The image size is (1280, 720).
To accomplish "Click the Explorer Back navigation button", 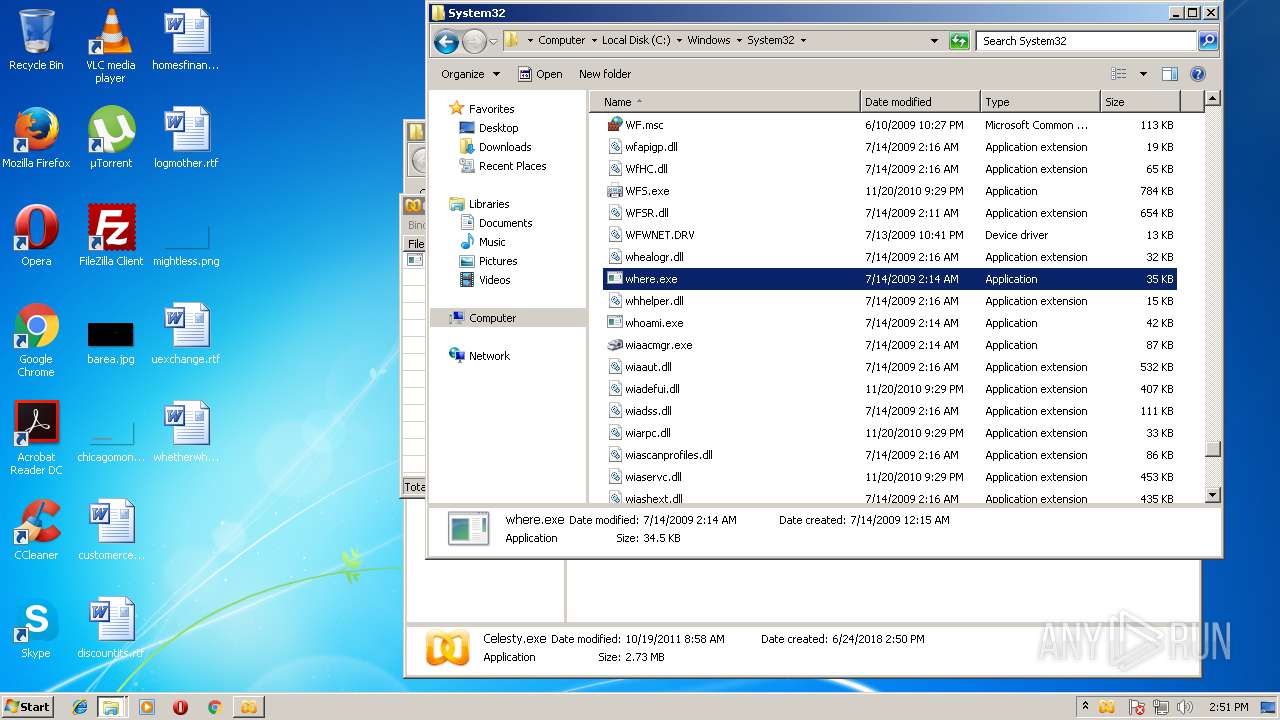I will 446,41.
